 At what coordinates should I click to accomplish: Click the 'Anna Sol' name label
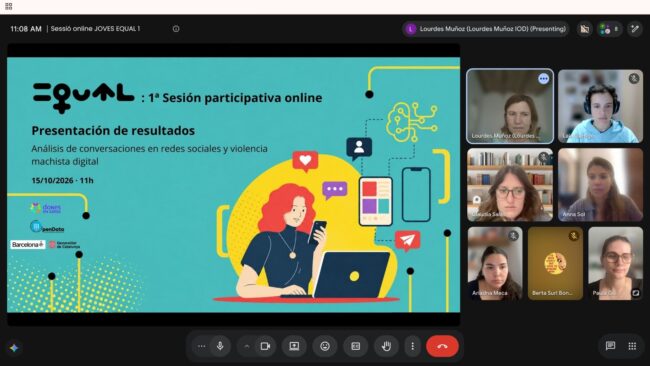tap(574, 214)
